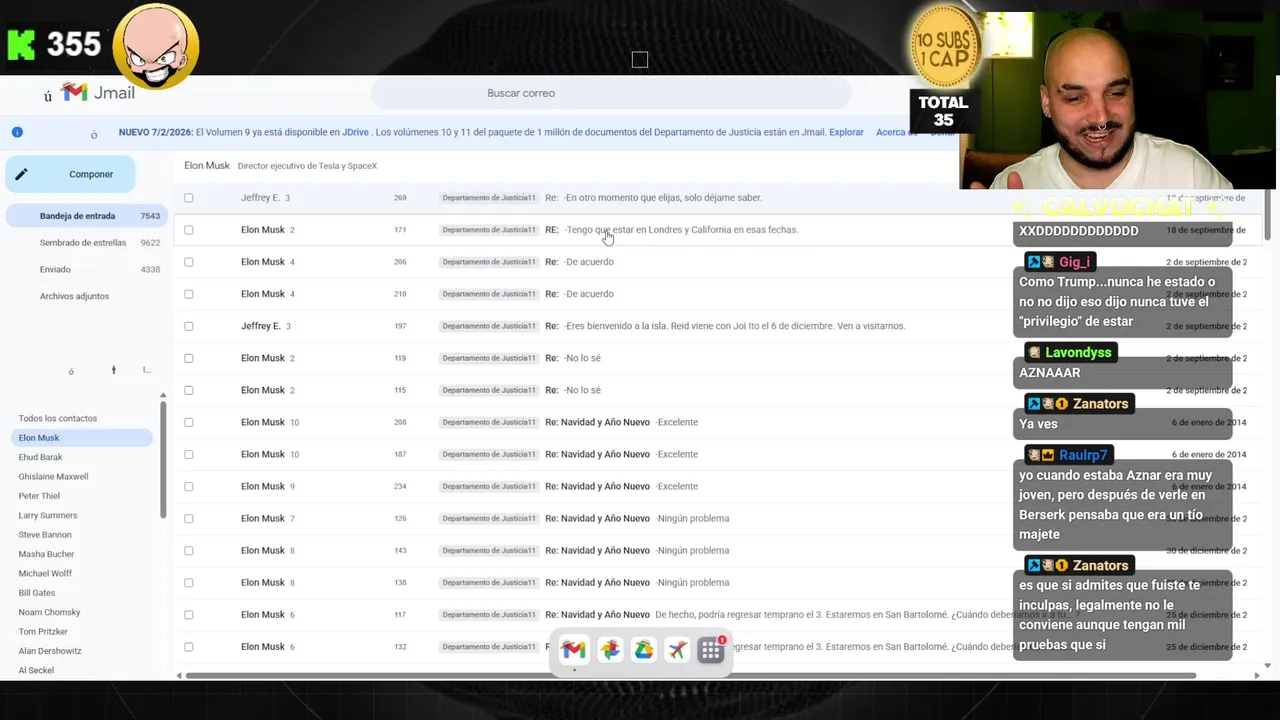
Task: Open email number 187 'Navidad y Año Nuevo'
Action: (718, 454)
